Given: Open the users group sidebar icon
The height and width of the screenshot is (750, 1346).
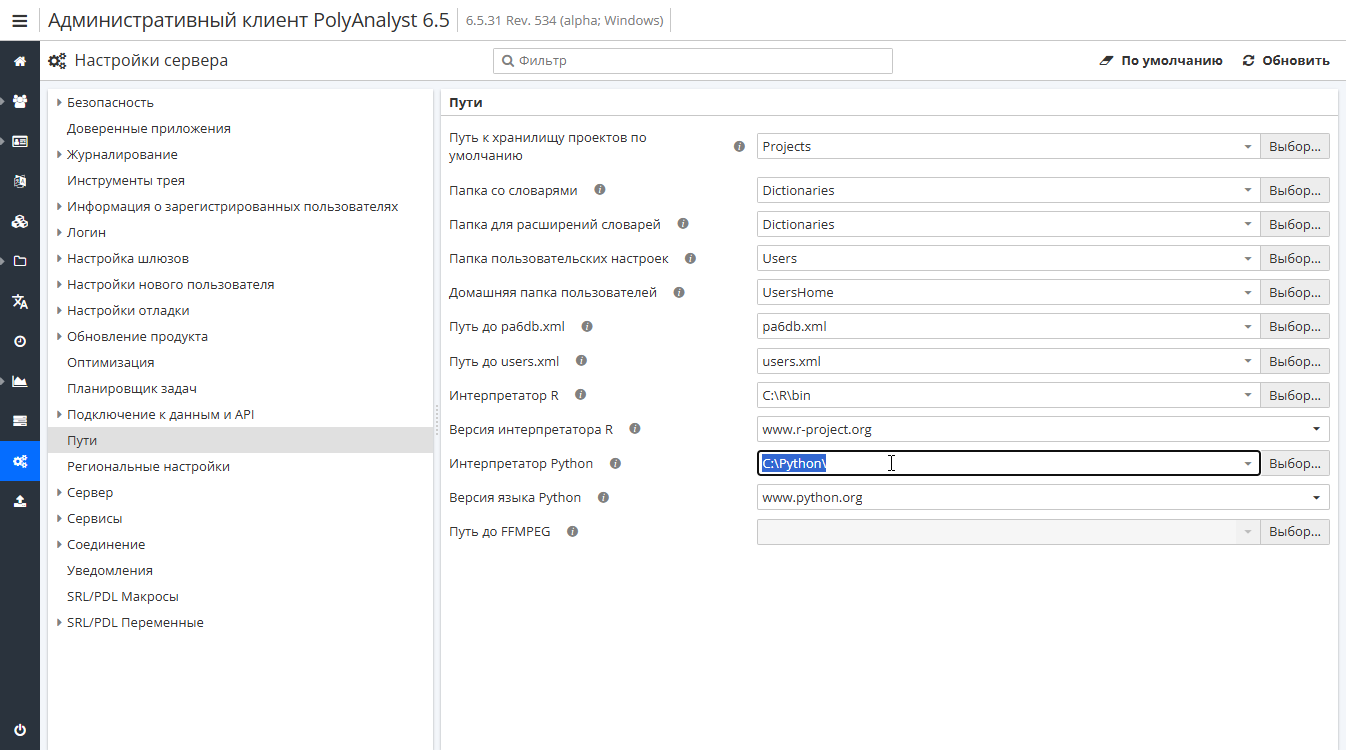Looking at the screenshot, I should (x=20, y=101).
